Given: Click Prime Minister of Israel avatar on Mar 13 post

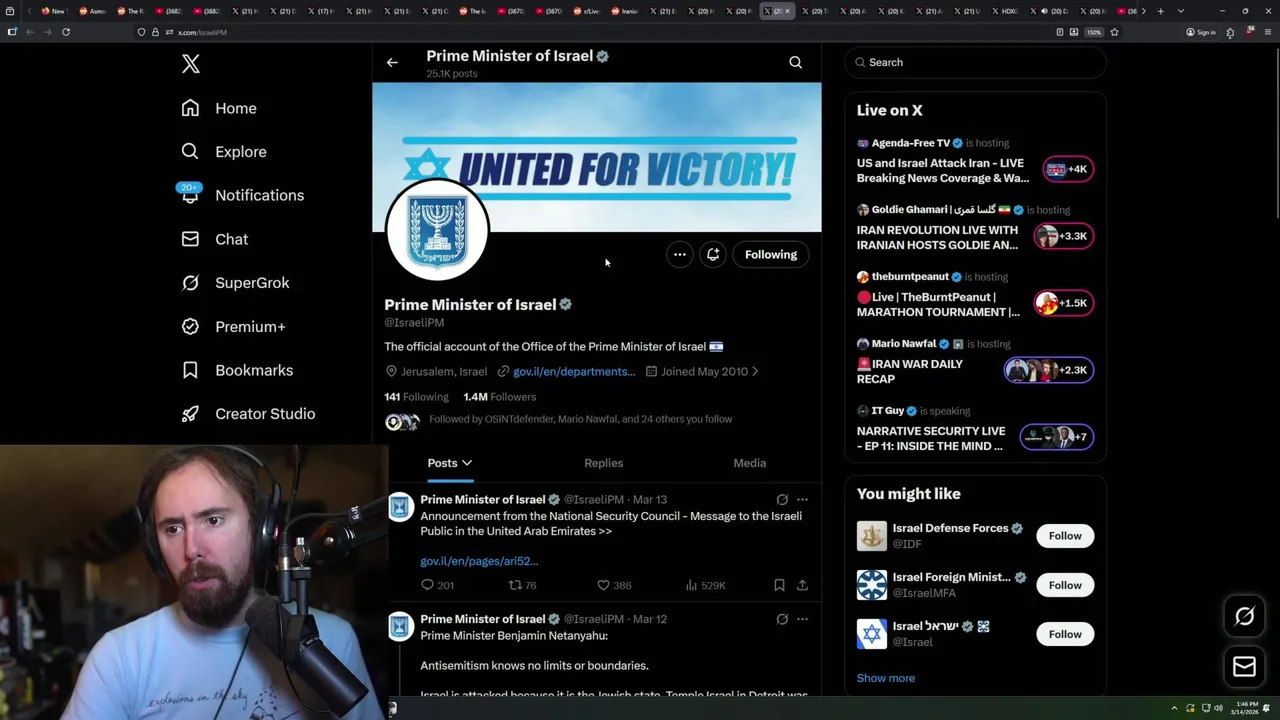Looking at the screenshot, I should [x=401, y=507].
